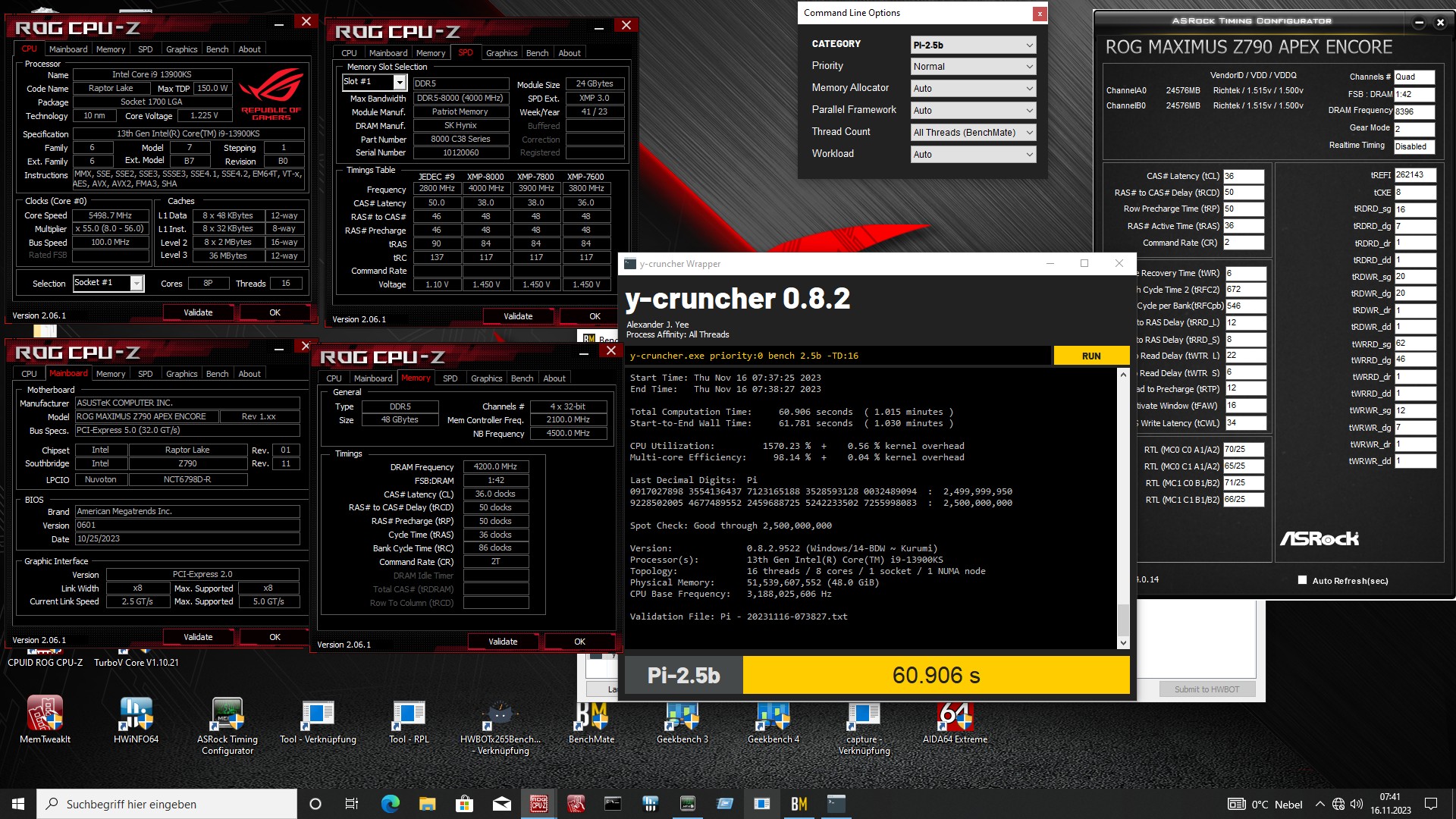Open Tool - RPL desktop shortcut

coord(409,719)
